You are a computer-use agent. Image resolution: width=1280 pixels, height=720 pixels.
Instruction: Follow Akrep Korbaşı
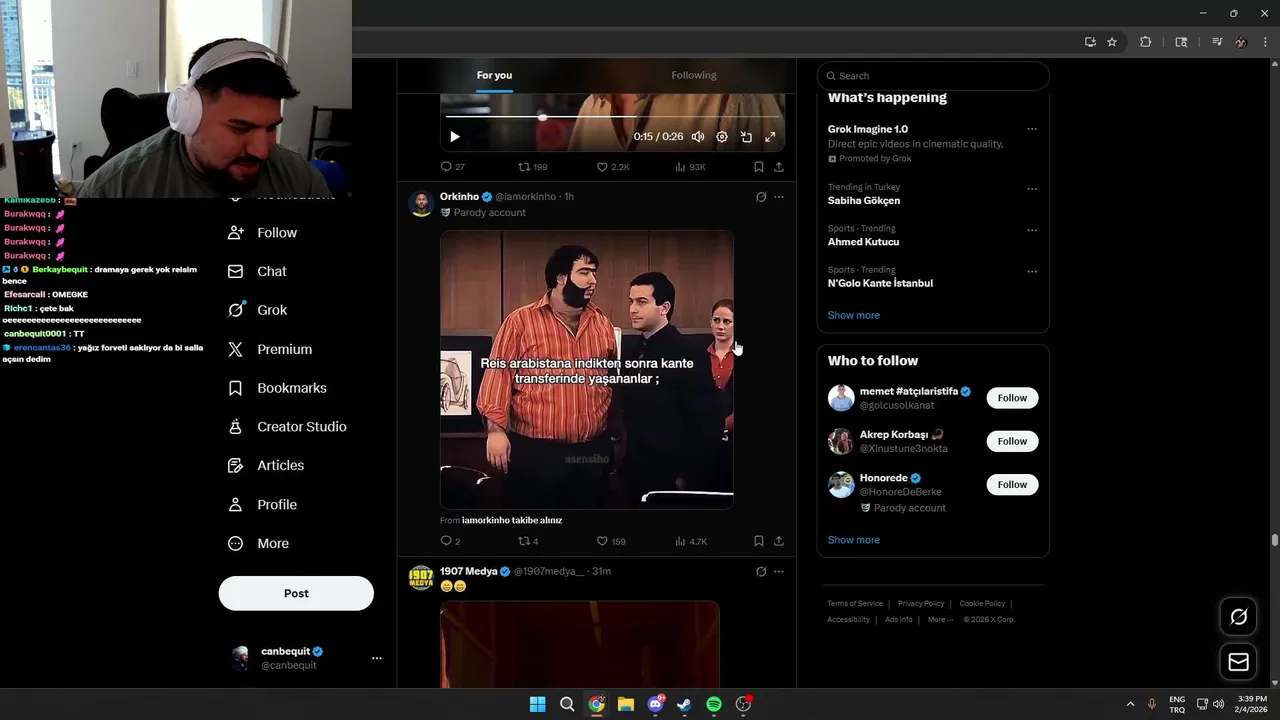click(x=1012, y=441)
